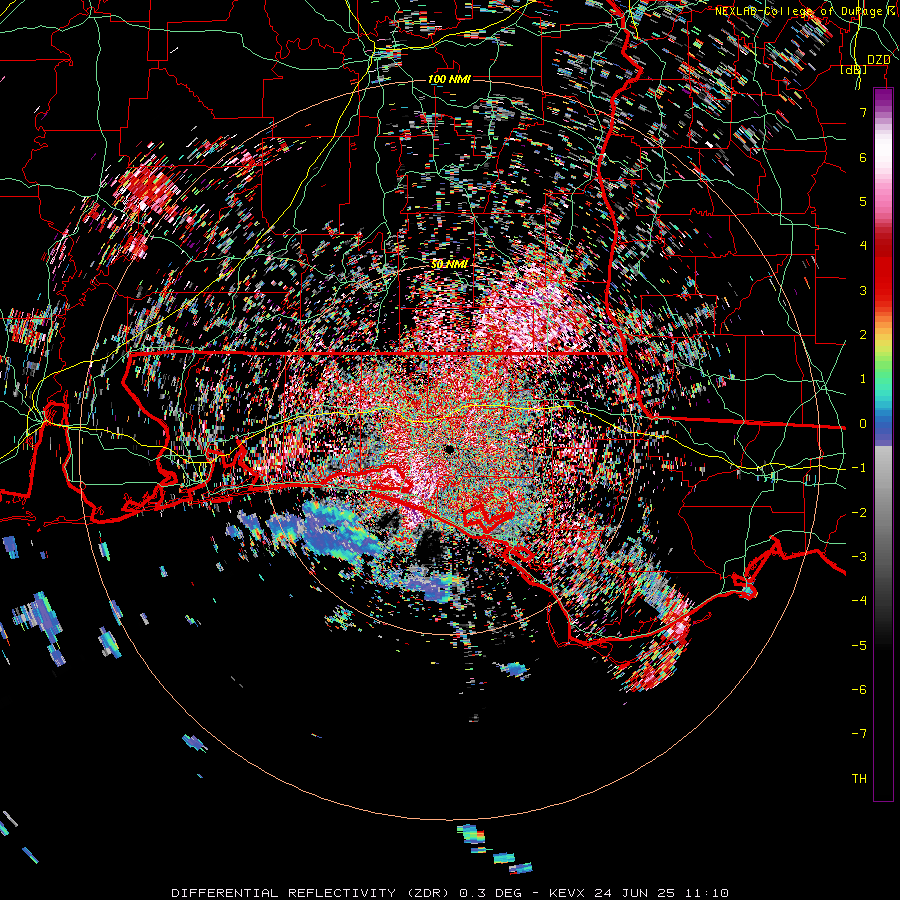Click the "TH" threshold label on the scale
Viewport: 900px width, 900px height.
point(859,779)
